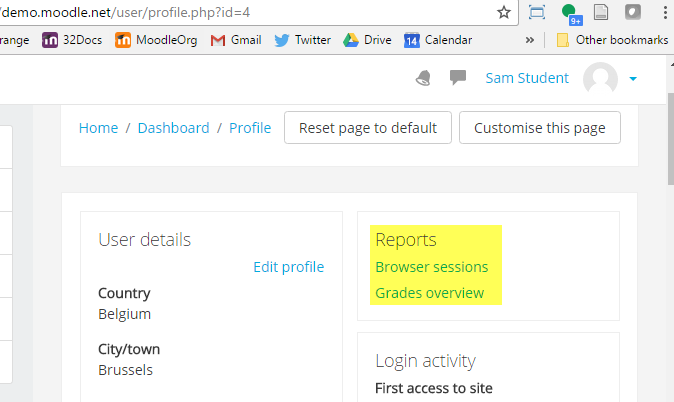The image size is (674, 402).
Task: Show hidden bookmarks with chevron
Action: [x=530, y=40]
